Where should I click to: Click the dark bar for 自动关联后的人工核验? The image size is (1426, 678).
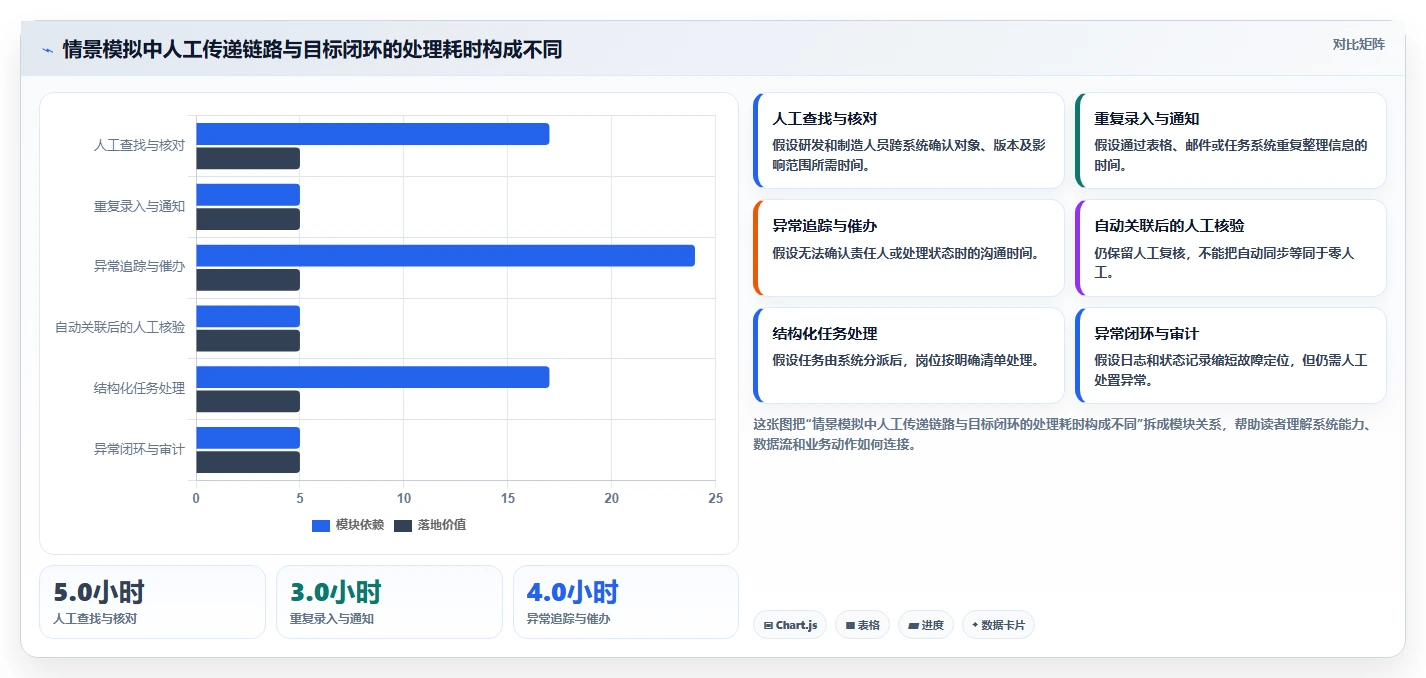[248, 340]
